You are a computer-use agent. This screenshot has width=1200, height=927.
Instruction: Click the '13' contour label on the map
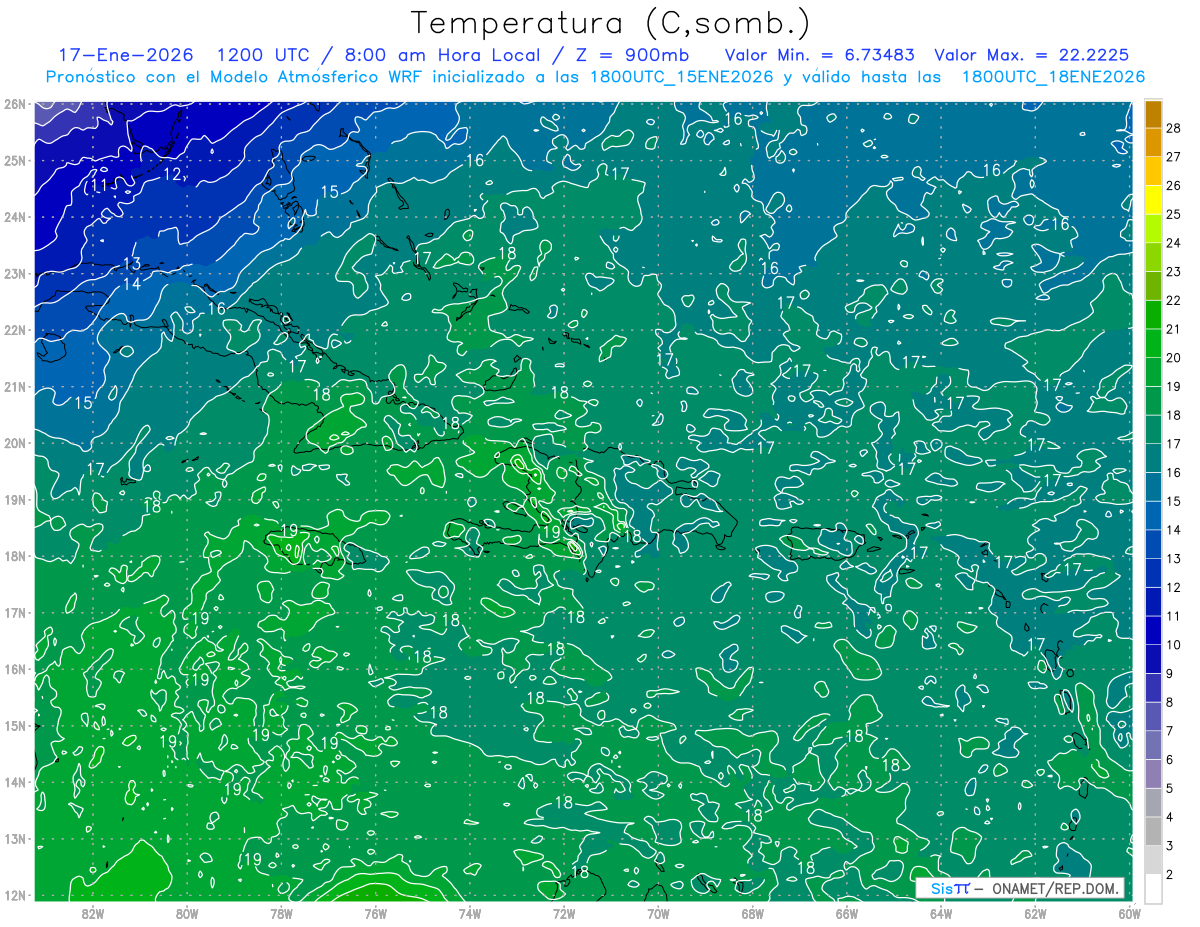point(132,264)
